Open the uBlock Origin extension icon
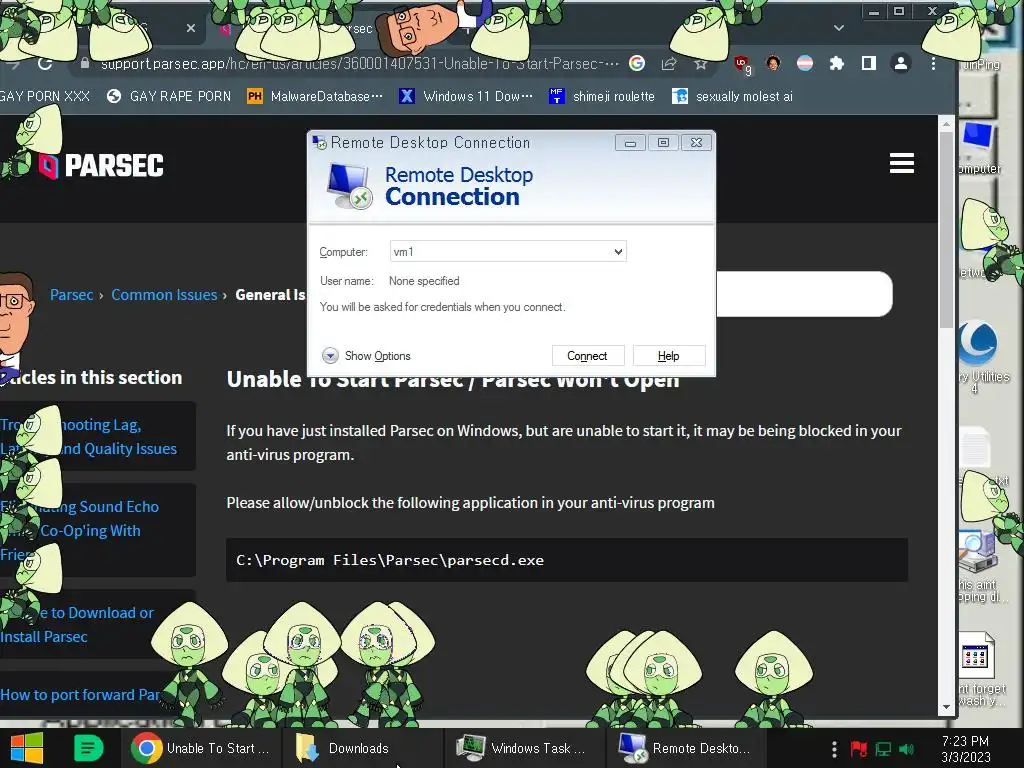The width and height of the screenshot is (1024, 768). click(742, 64)
